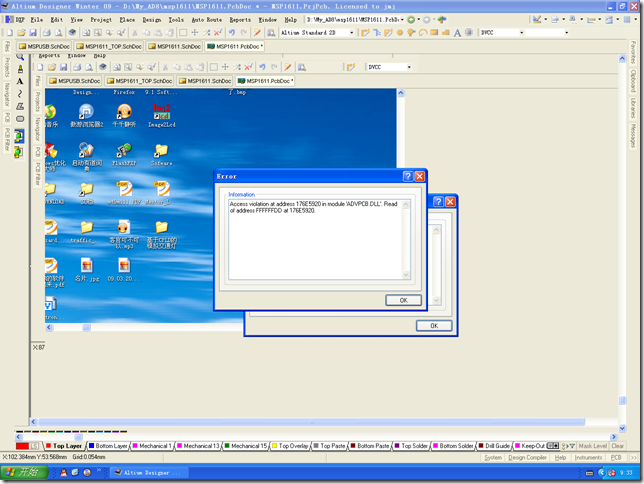Viewport: 644px width, 484px height.
Task: Click the text A icon in left tool strip
Action: [20, 81]
